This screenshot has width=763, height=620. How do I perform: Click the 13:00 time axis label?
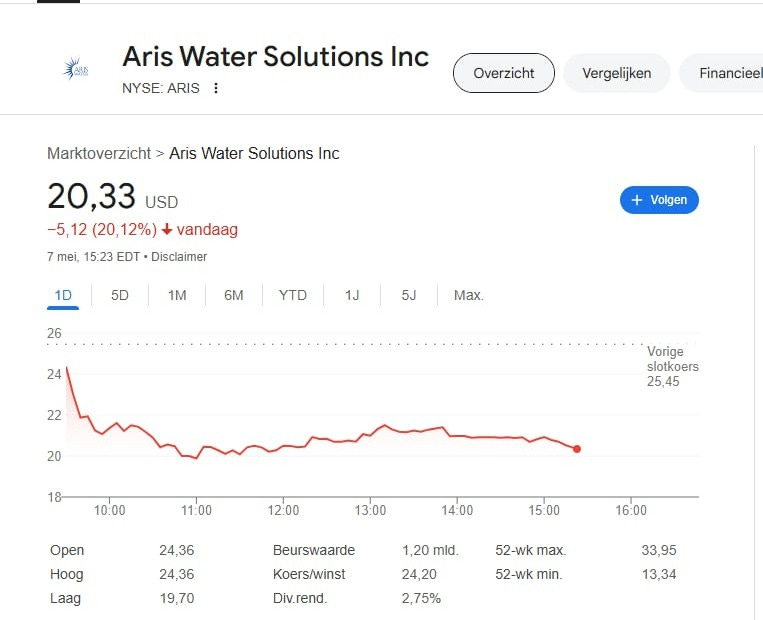(370, 510)
